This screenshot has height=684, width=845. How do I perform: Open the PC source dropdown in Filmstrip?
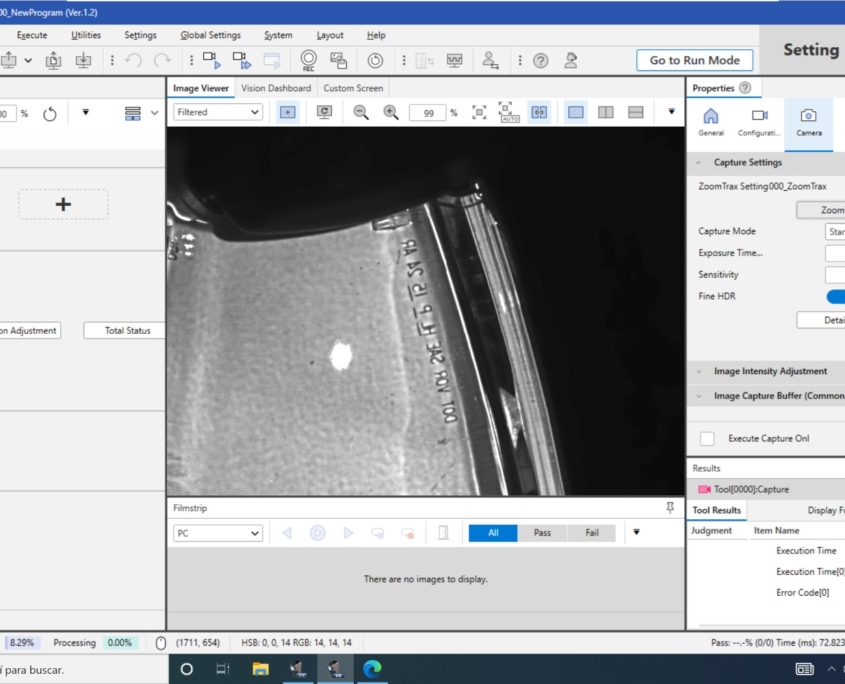click(x=218, y=533)
